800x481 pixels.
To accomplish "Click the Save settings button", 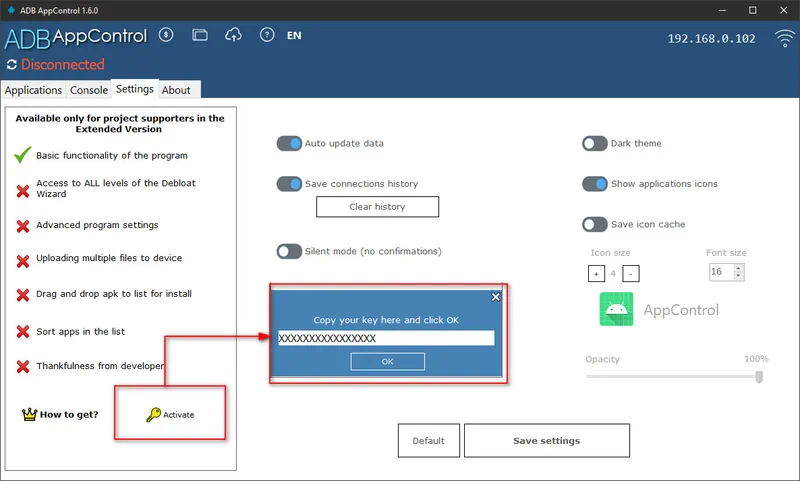I will coord(546,440).
